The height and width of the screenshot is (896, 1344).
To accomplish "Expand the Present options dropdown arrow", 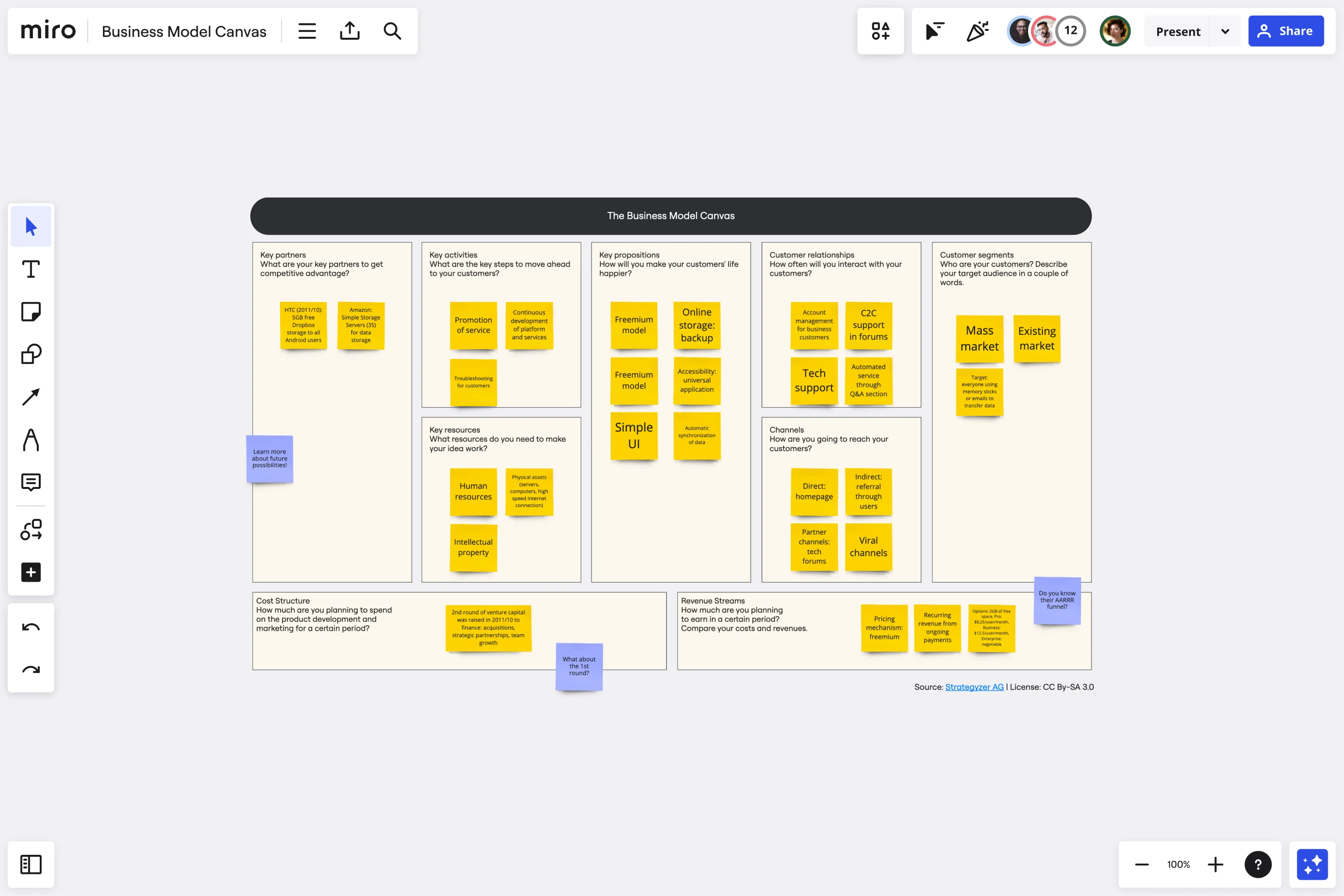I will click(x=1225, y=31).
